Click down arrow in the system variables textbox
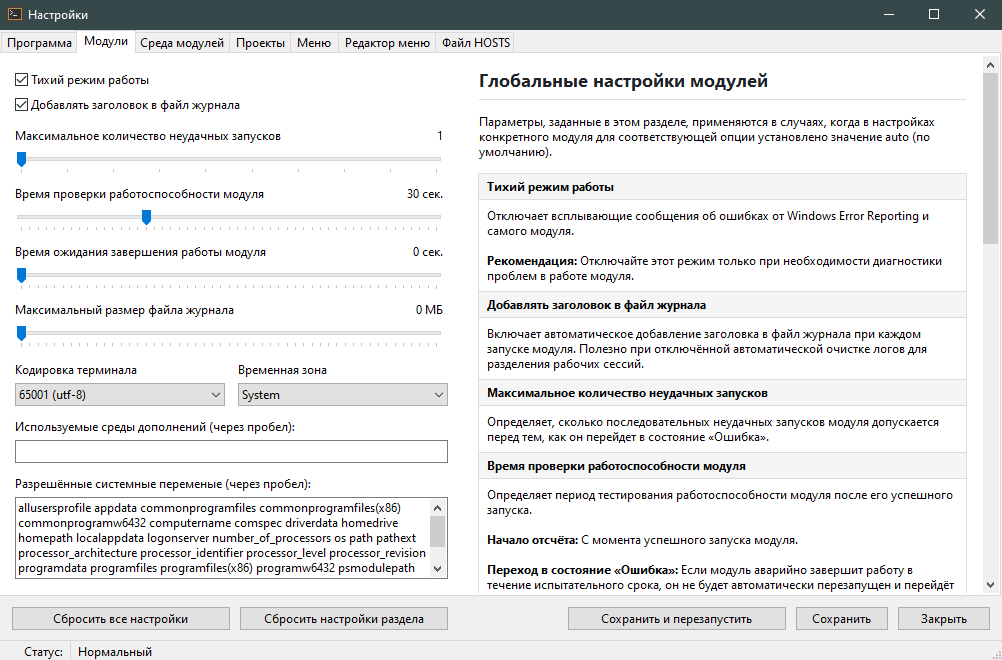The height and width of the screenshot is (660, 1002). click(x=437, y=568)
